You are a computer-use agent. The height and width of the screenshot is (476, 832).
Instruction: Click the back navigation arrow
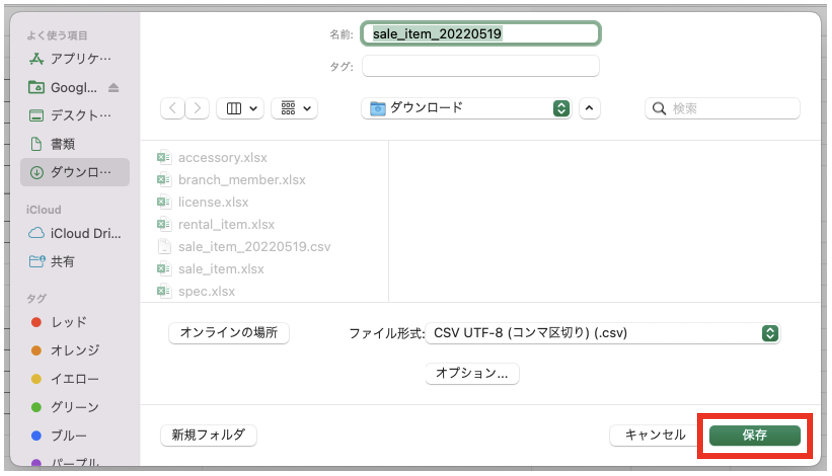coord(173,108)
